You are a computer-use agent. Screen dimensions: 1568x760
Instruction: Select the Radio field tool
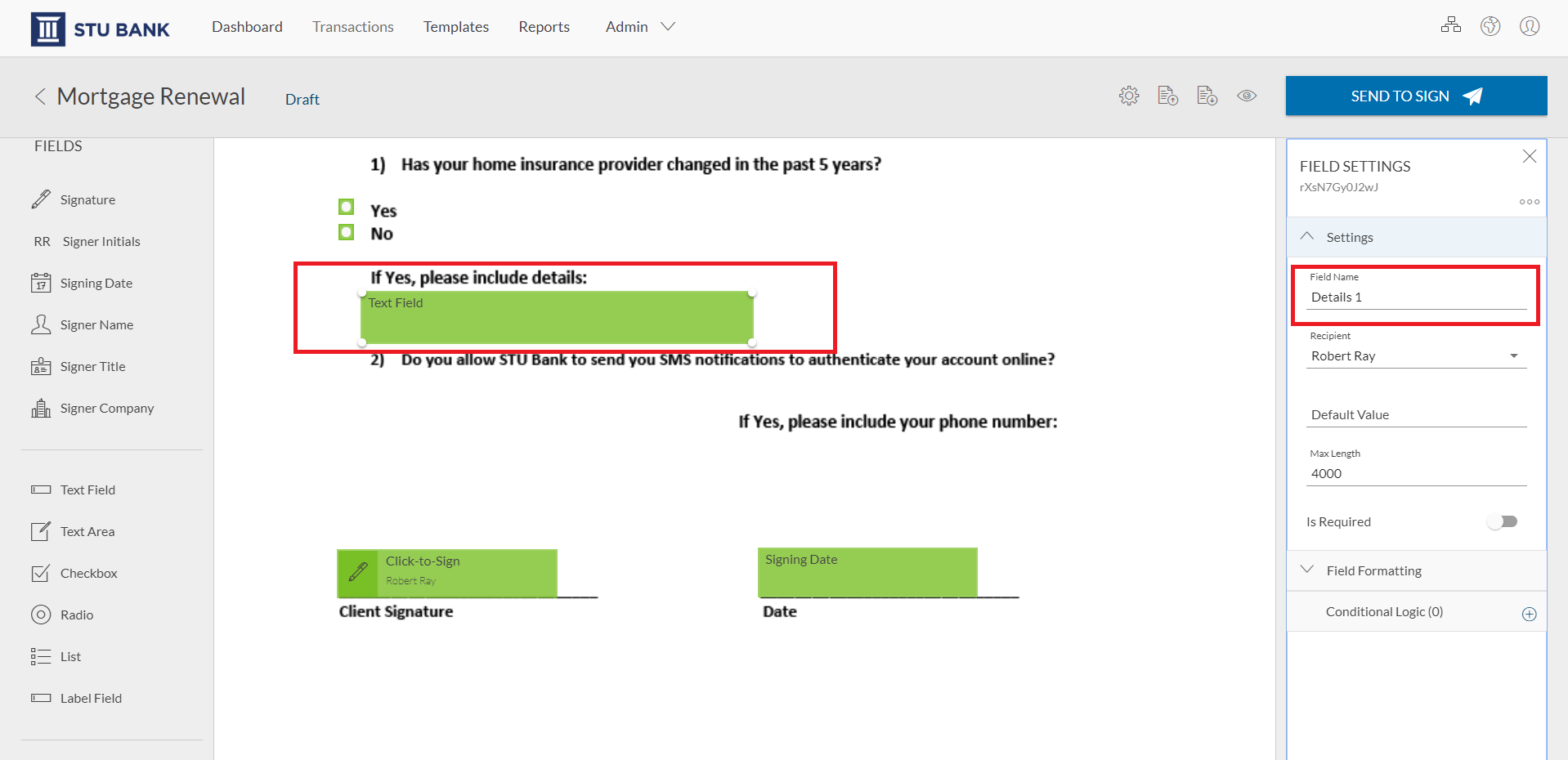click(62, 615)
